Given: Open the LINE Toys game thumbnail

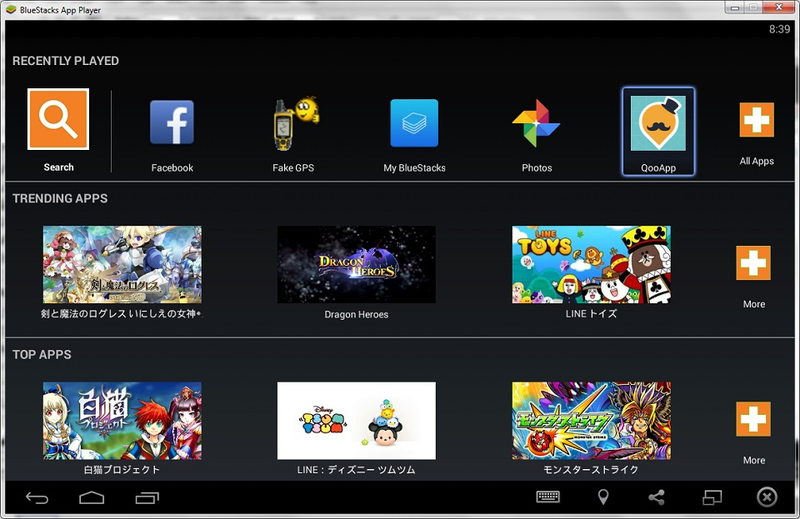Looking at the screenshot, I should click(x=591, y=264).
